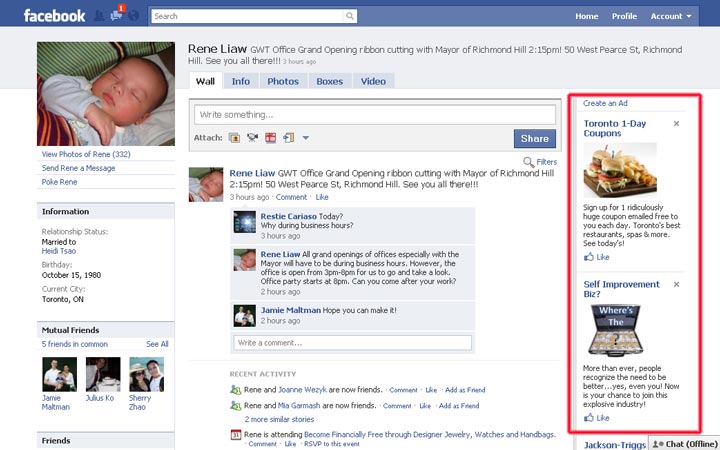This screenshot has width=720, height=450.
Task: Open messages icon with red badge
Action: coord(117,16)
